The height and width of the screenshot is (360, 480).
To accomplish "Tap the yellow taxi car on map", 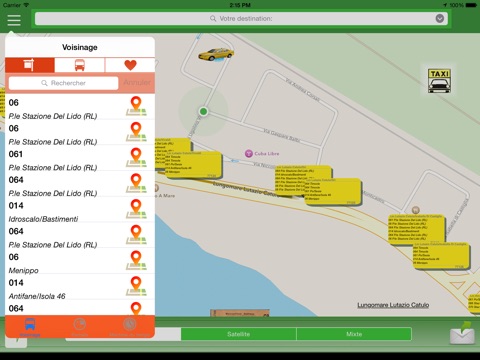I will coord(216,54).
